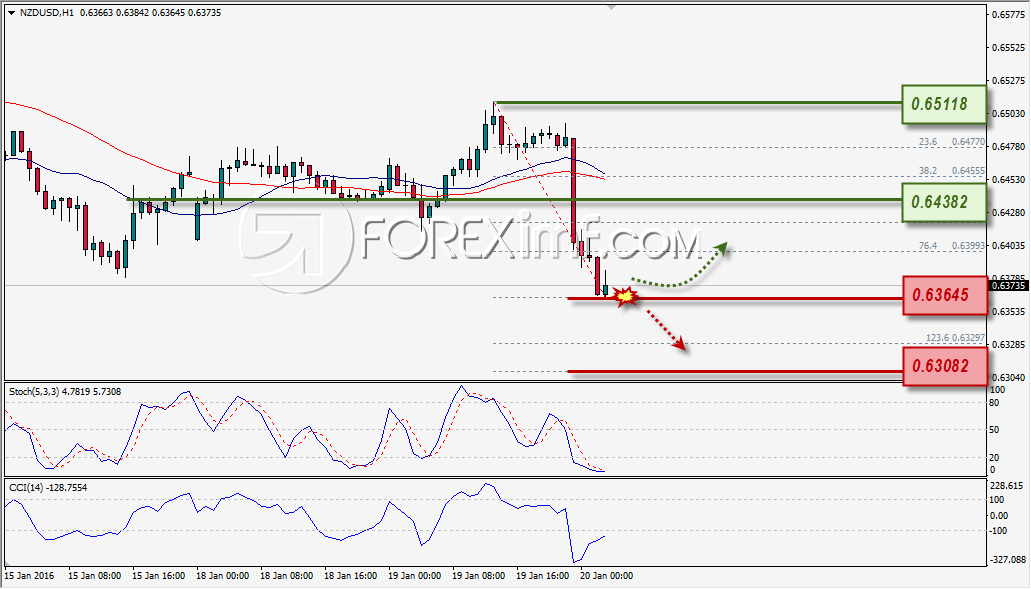Pick the 0.65275 price axis label
Viewport: 1031px width, 589px height.
(1008, 80)
